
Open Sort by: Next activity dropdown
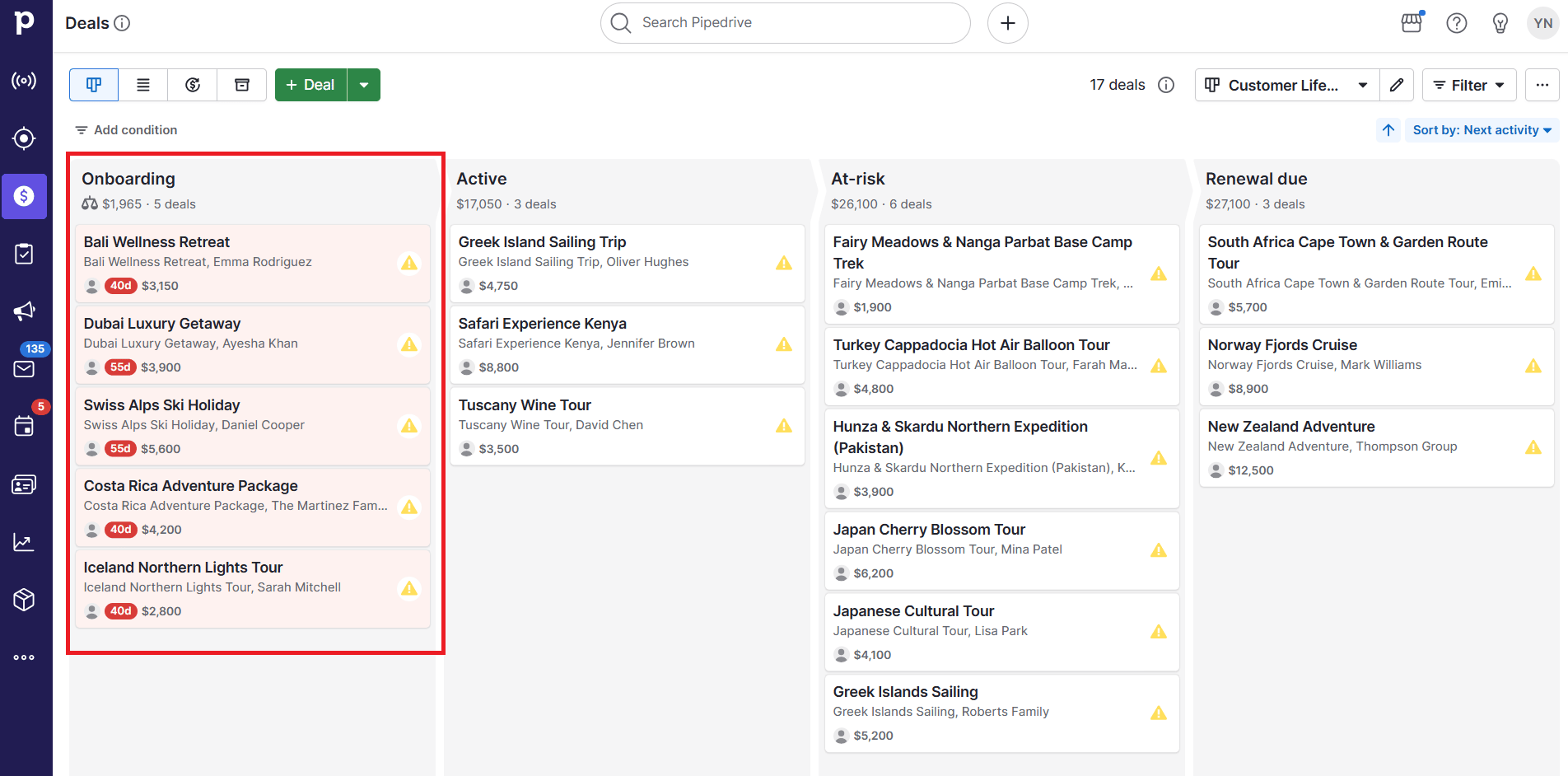point(1482,130)
